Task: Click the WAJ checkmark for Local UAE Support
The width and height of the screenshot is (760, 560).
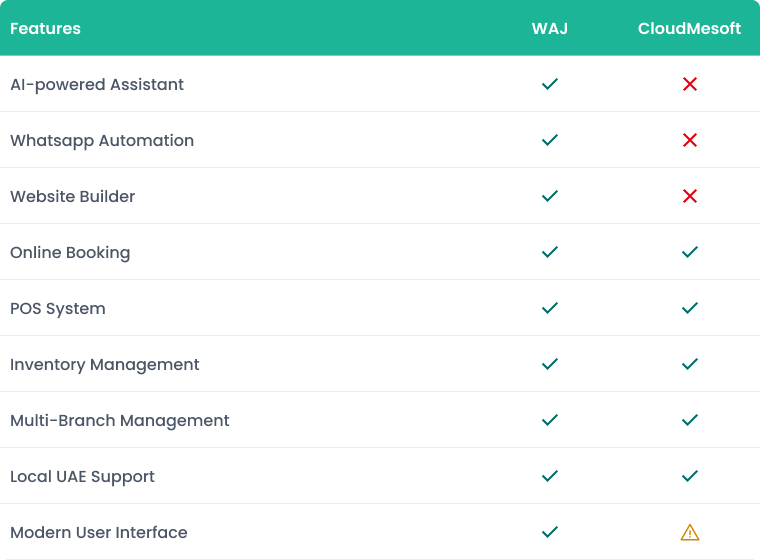Action: 550,476
